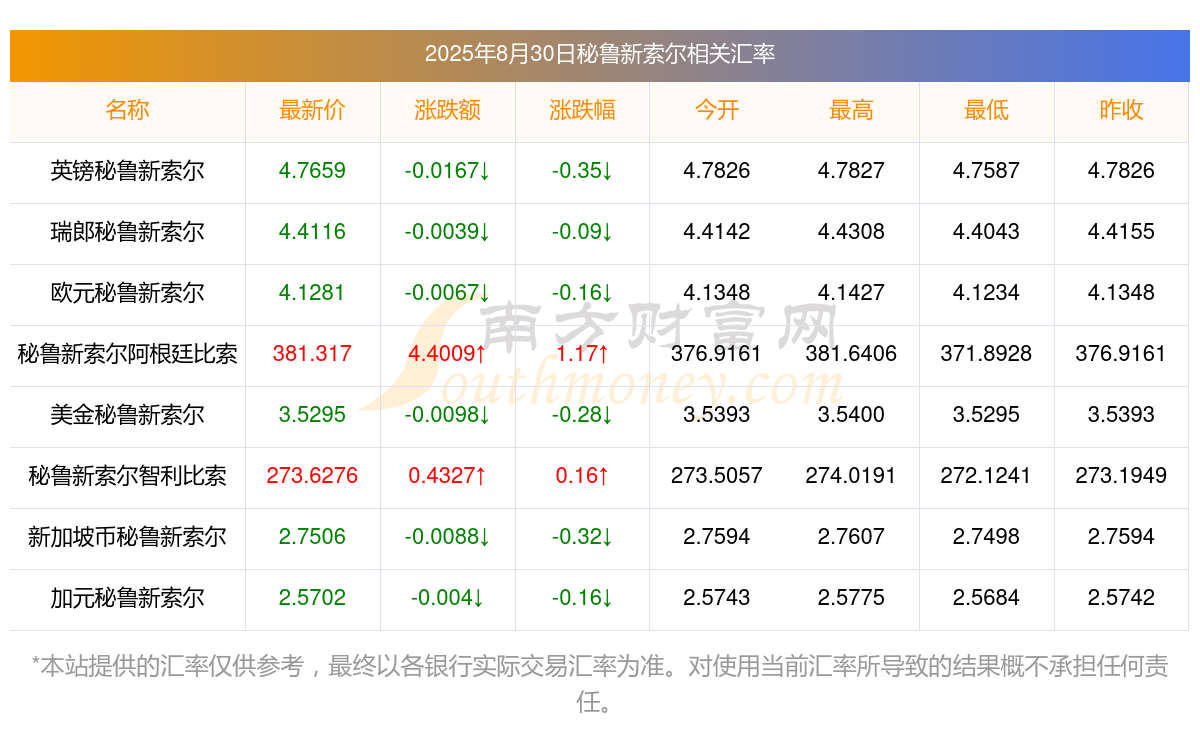Click latest price 3.5295 in 最新价 column
Image resolution: width=1200 pixels, height=733 pixels.
pos(313,415)
